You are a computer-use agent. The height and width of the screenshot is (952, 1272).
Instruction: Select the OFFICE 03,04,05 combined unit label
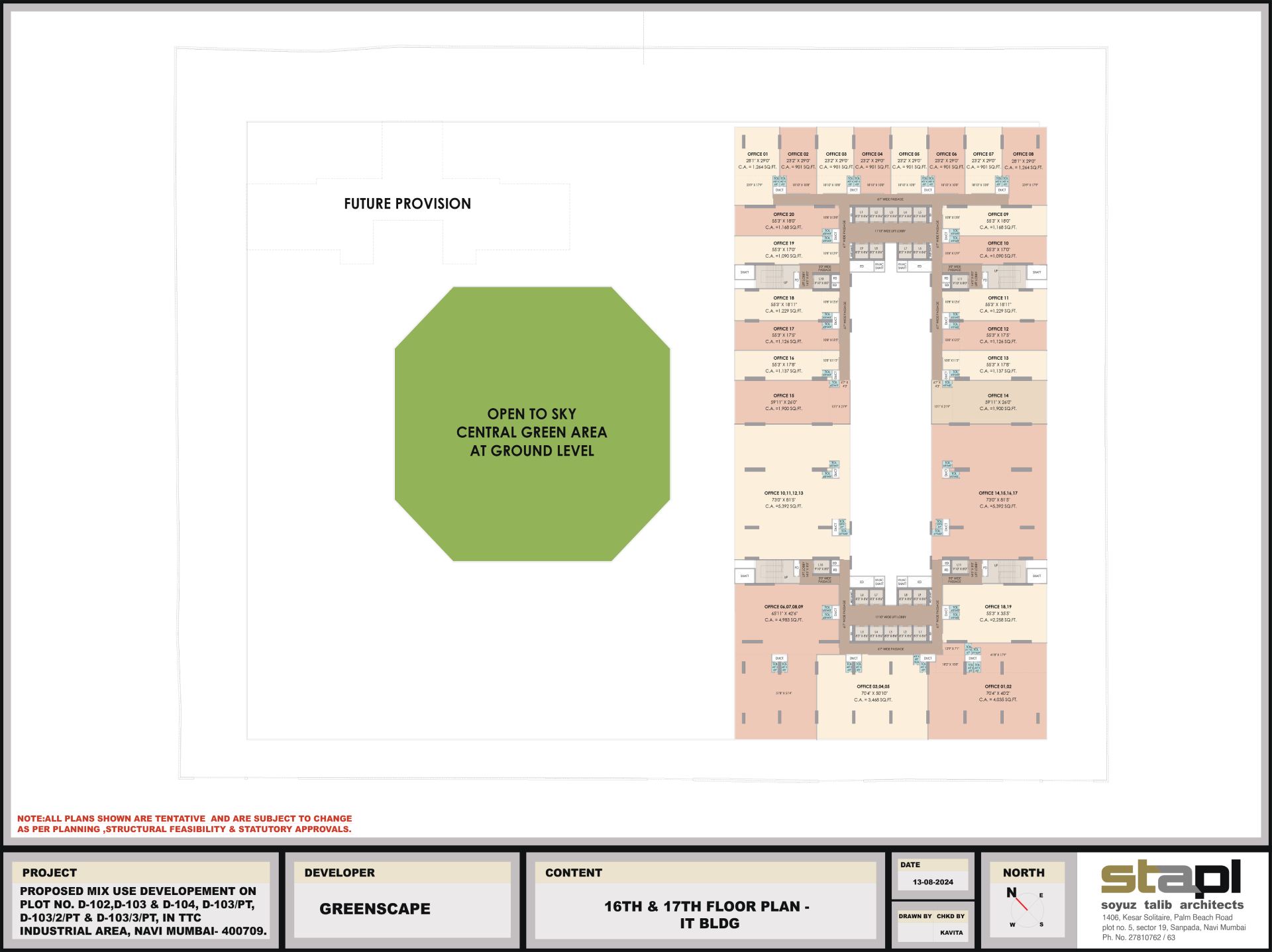873,687
